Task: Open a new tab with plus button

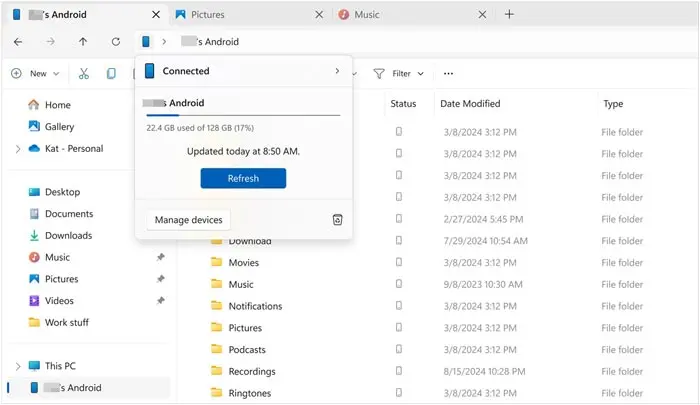Action: pos(509,15)
